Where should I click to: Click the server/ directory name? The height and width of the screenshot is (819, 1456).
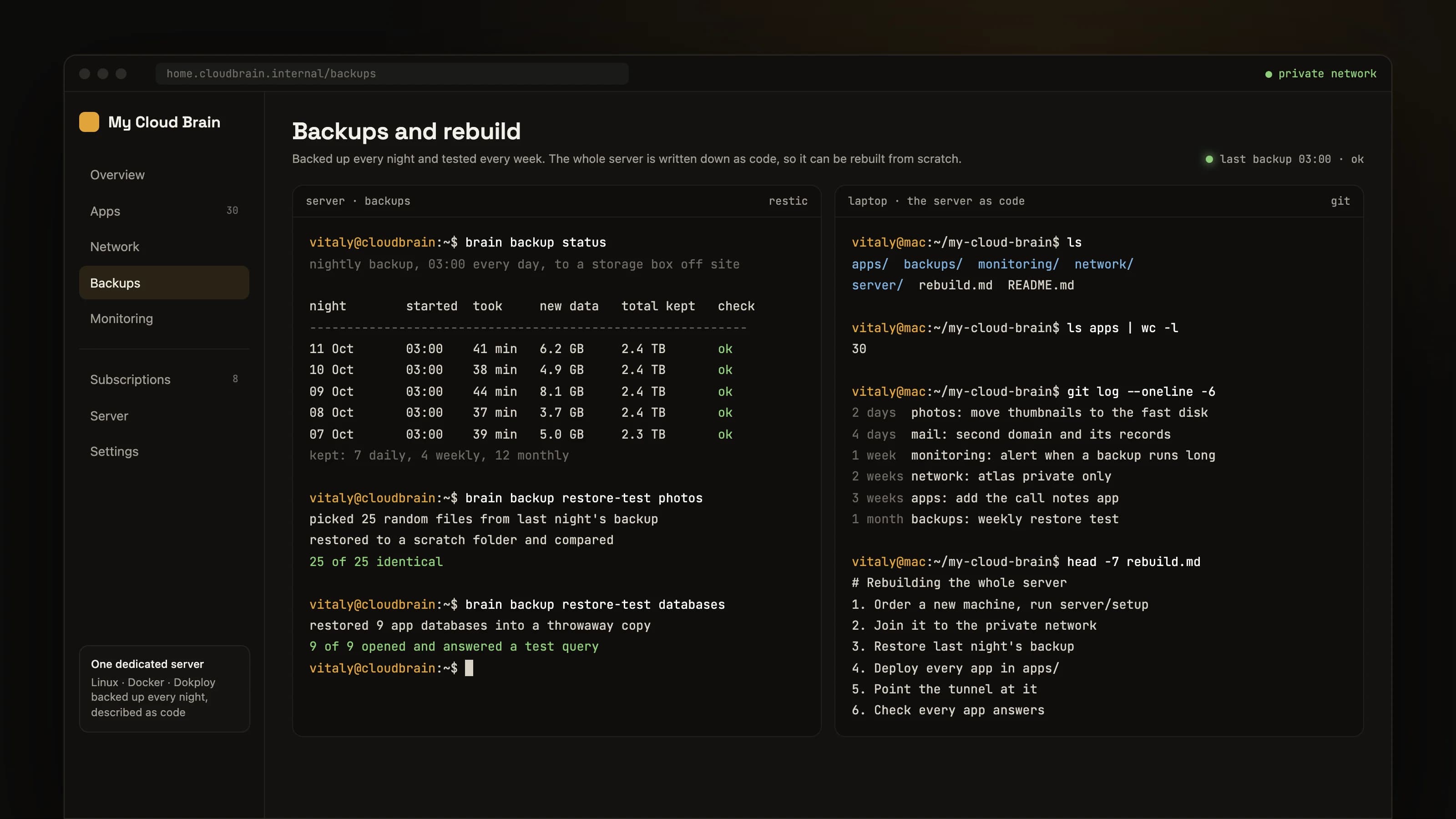coord(877,285)
